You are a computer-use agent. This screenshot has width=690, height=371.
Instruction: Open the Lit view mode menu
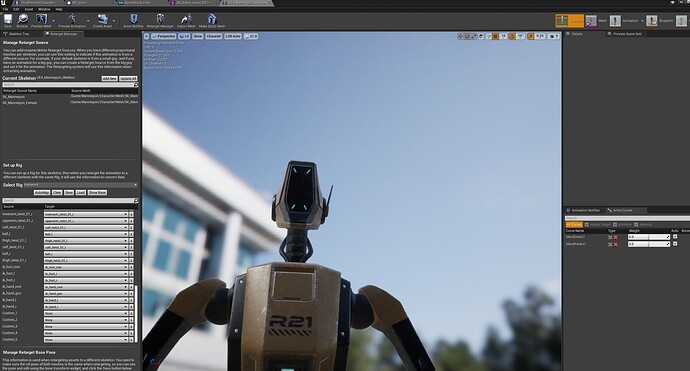click(x=185, y=37)
